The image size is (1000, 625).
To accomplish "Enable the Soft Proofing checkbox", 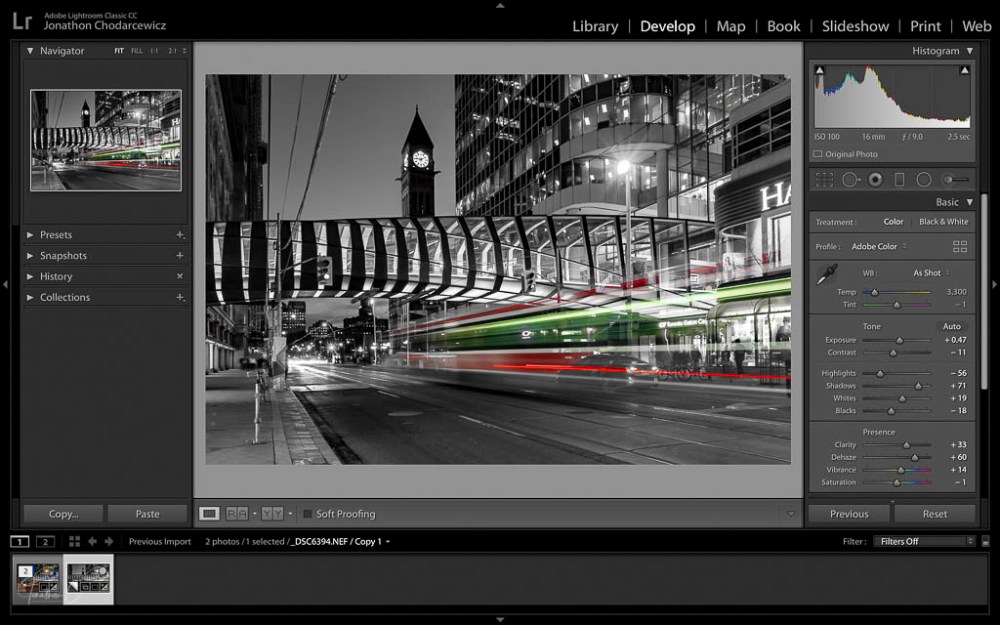I will point(308,514).
